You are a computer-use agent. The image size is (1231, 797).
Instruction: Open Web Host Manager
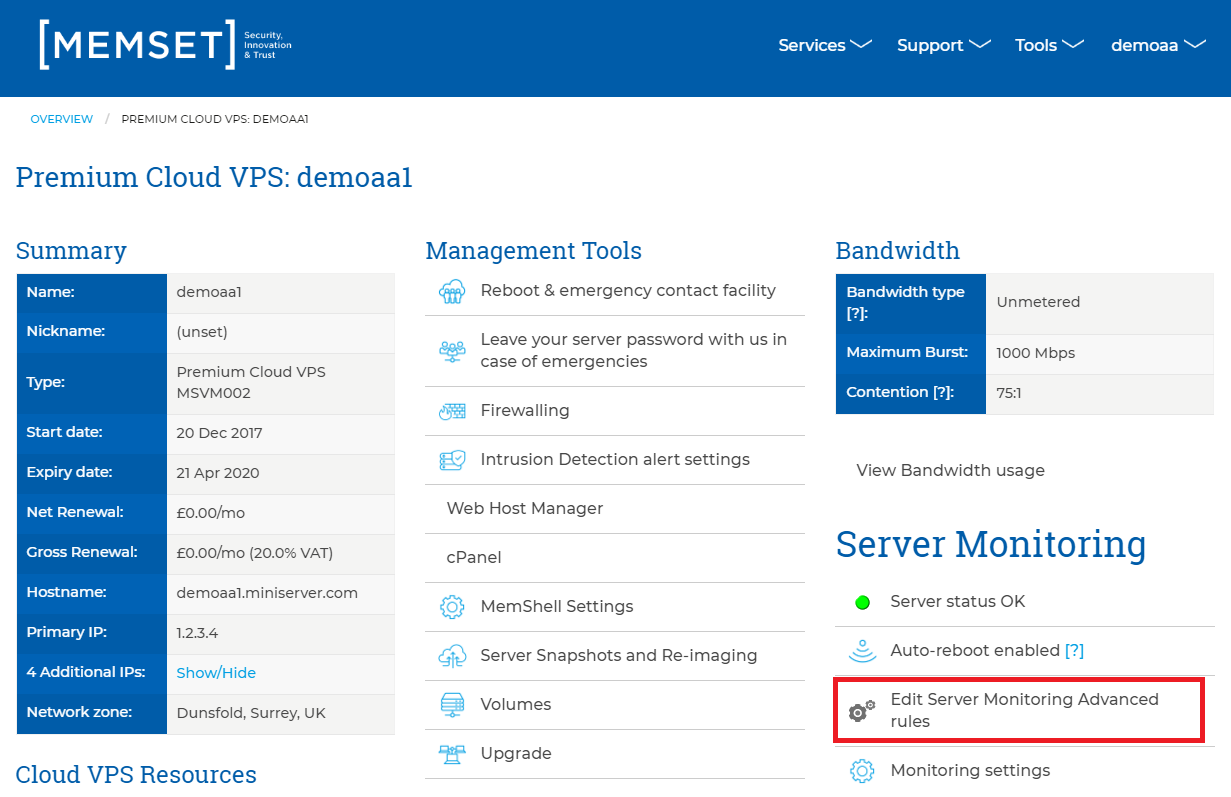[x=525, y=509]
